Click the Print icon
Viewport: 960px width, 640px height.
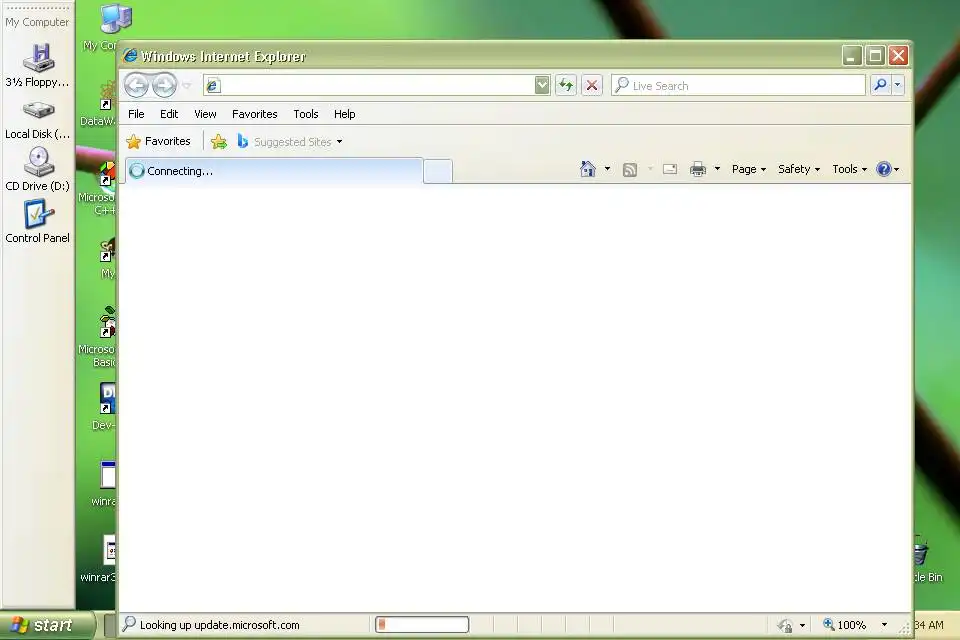(698, 169)
